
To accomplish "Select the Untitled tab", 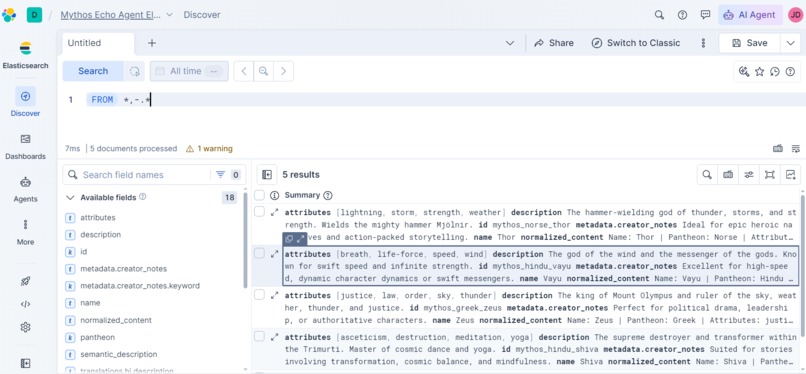I will click(x=98, y=43).
